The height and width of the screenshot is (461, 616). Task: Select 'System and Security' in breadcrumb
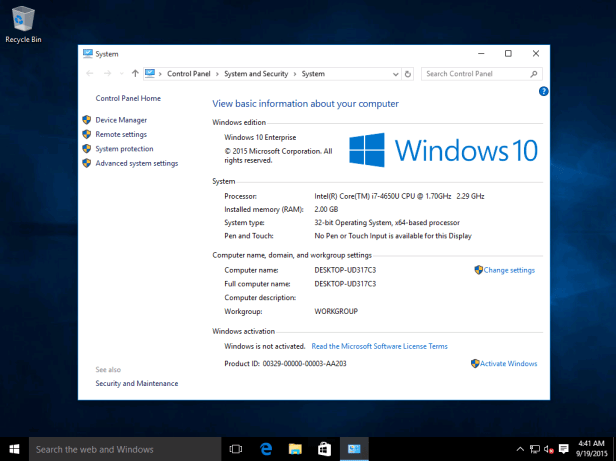coord(257,73)
